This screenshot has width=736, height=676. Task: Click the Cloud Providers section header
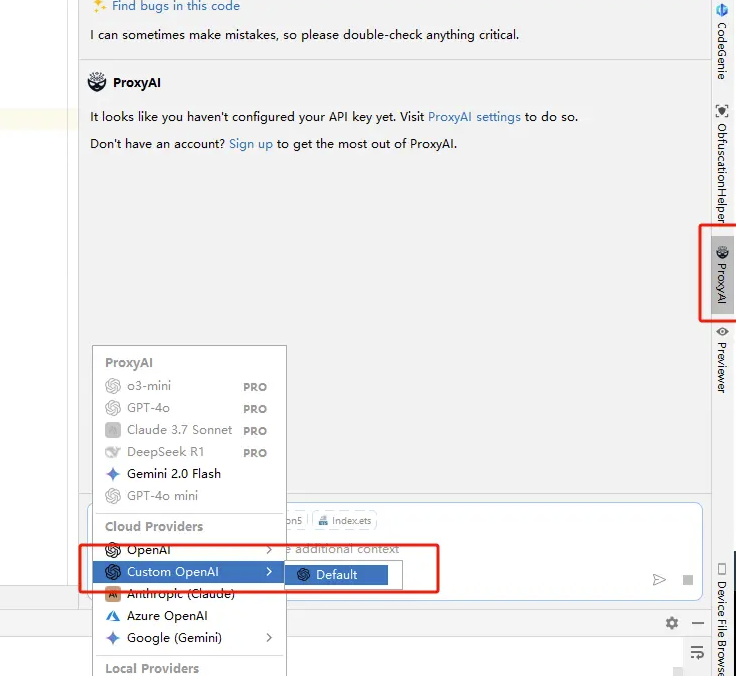click(x=154, y=527)
